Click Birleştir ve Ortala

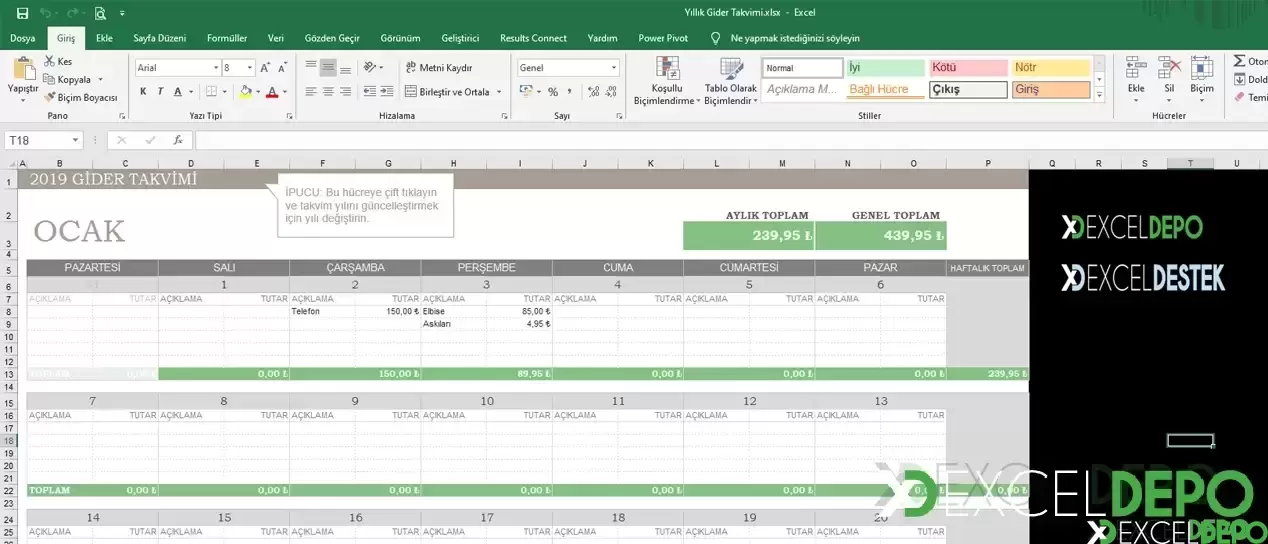click(447, 92)
